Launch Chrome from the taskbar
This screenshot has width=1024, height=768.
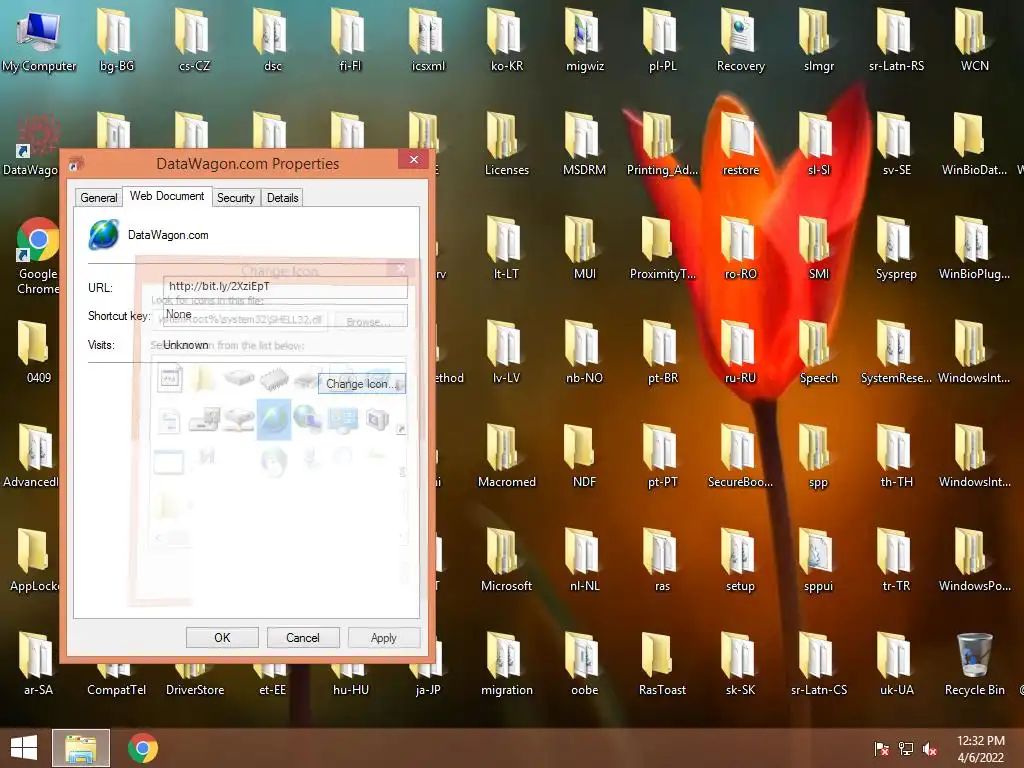pos(143,748)
